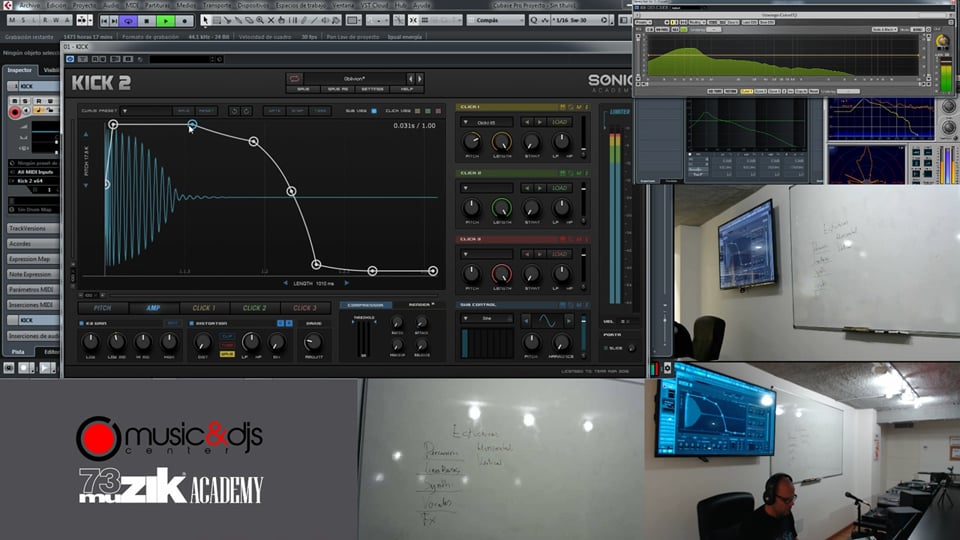Select the Range Selection tool
This screenshot has height=540, width=960.
coord(216,20)
